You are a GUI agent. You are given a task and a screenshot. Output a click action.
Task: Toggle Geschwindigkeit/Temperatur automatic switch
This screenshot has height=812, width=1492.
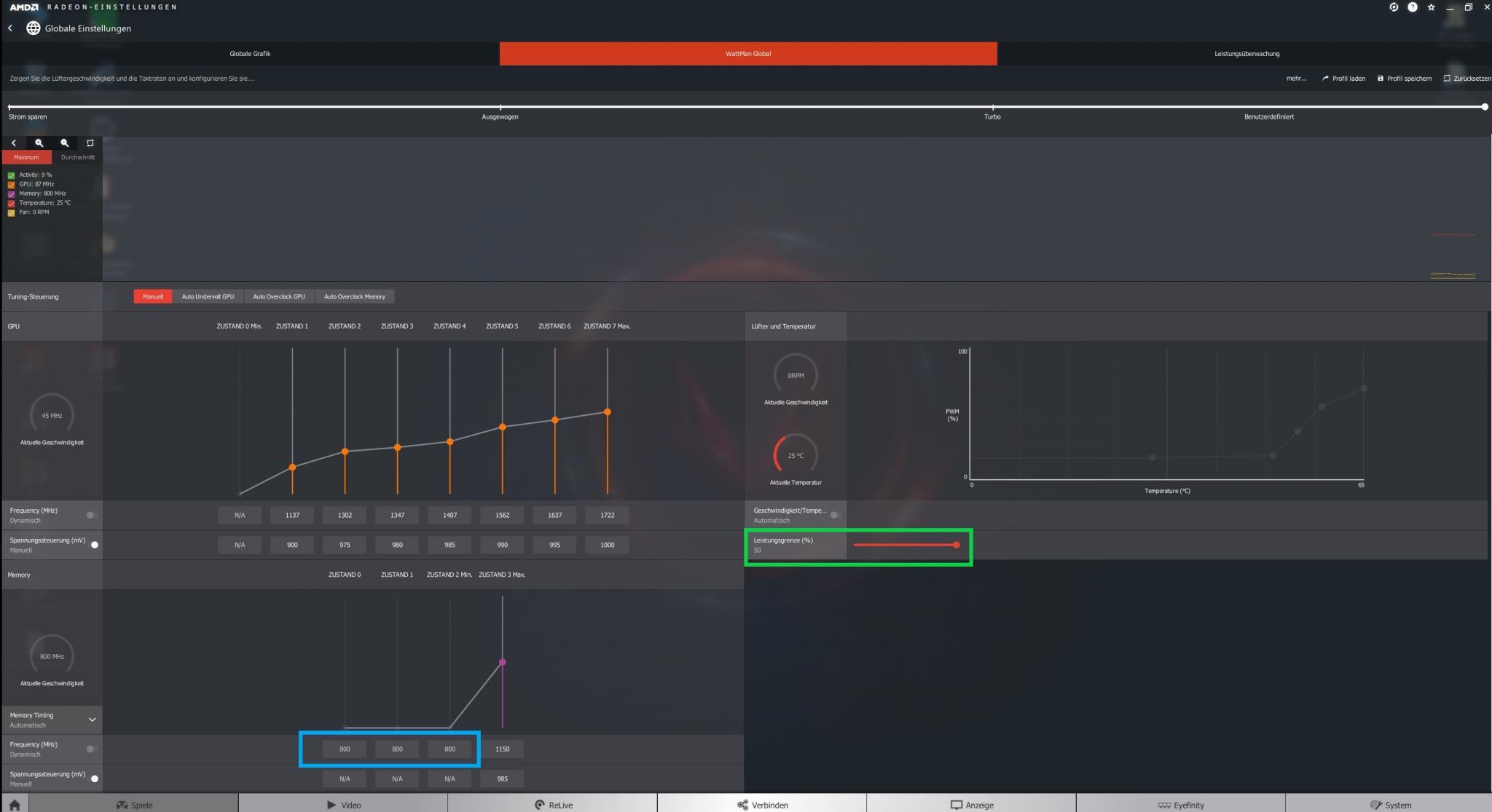click(836, 515)
